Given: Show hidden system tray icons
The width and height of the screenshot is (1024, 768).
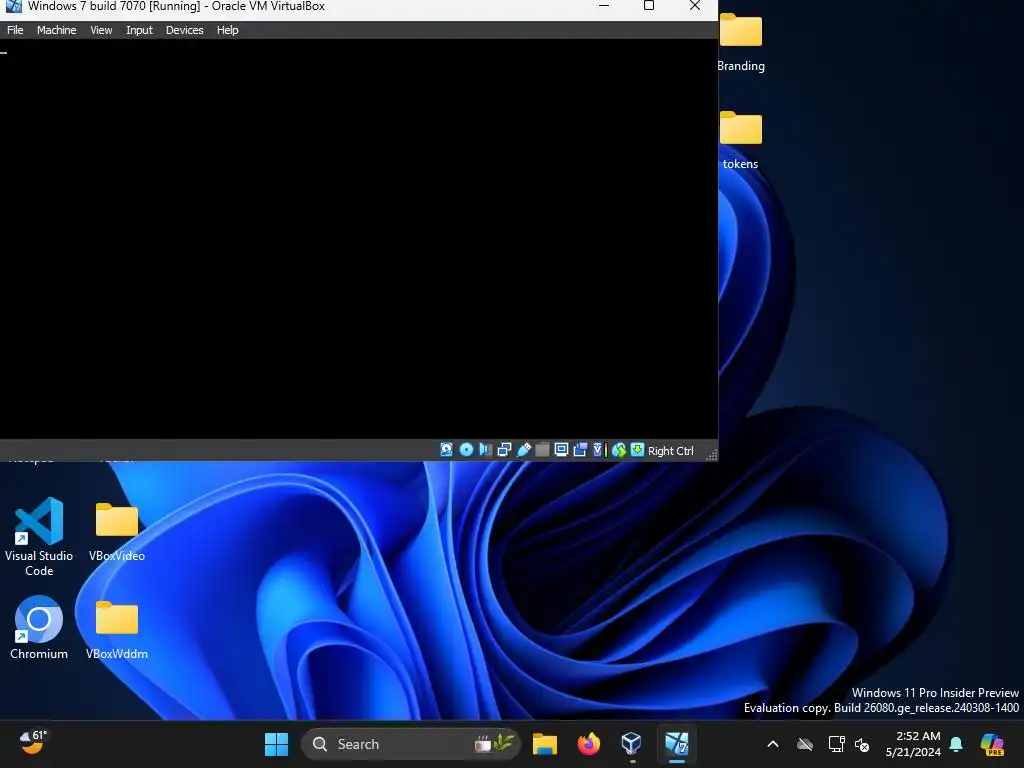Looking at the screenshot, I should coord(773,744).
